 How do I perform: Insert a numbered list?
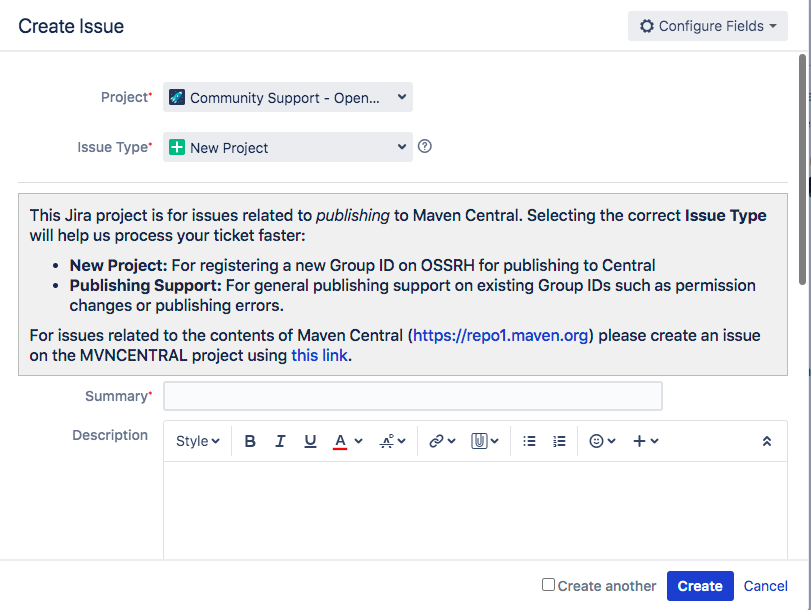pyautogui.click(x=559, y=441)
